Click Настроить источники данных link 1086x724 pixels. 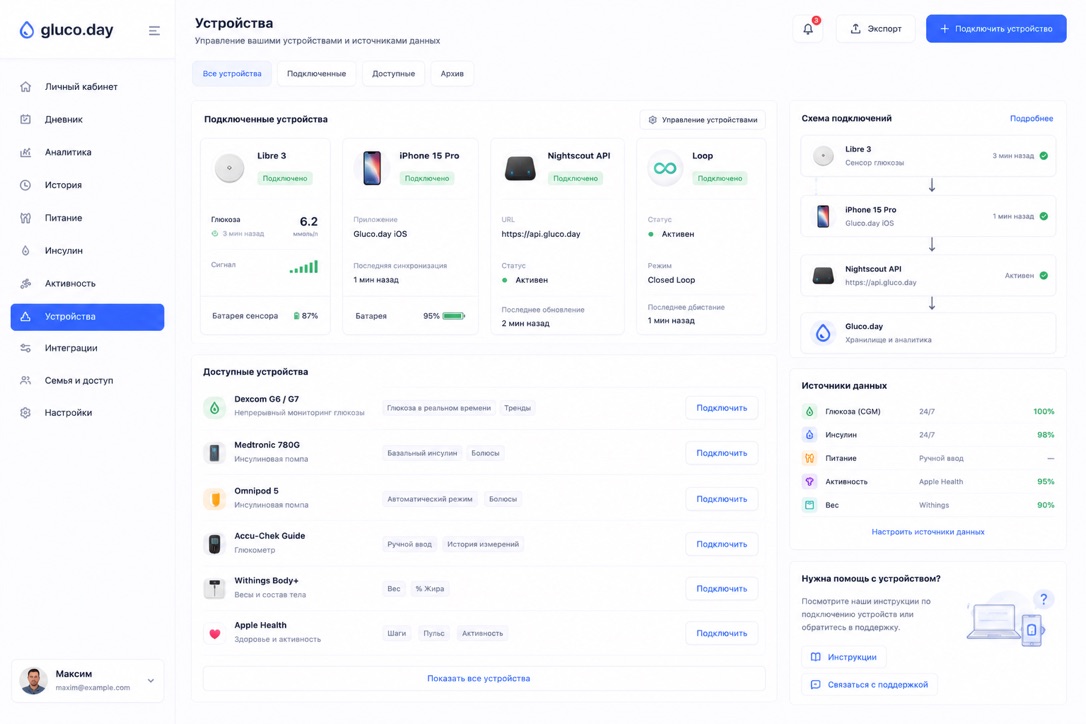pyautogui.click(x=928, y=532)
